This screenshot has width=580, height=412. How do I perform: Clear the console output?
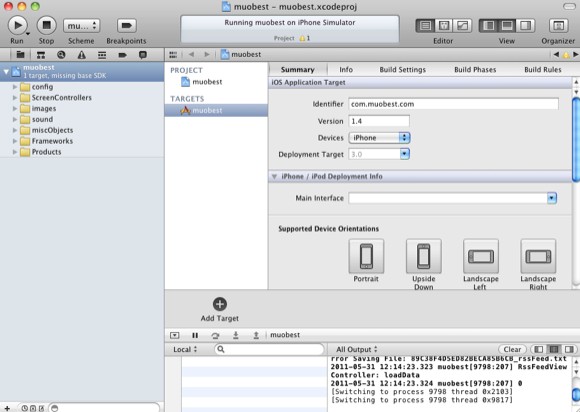pyautogui.click(x=512, y=349)
